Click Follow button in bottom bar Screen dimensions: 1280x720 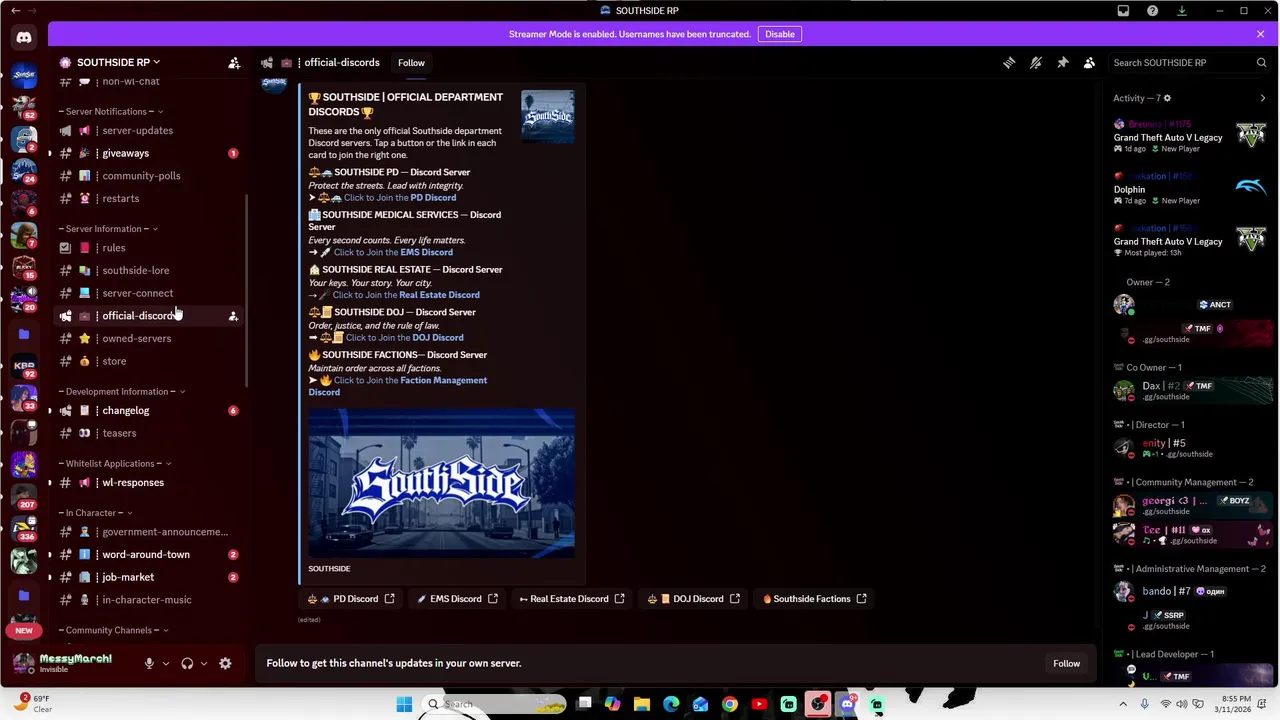point(1066,663)
